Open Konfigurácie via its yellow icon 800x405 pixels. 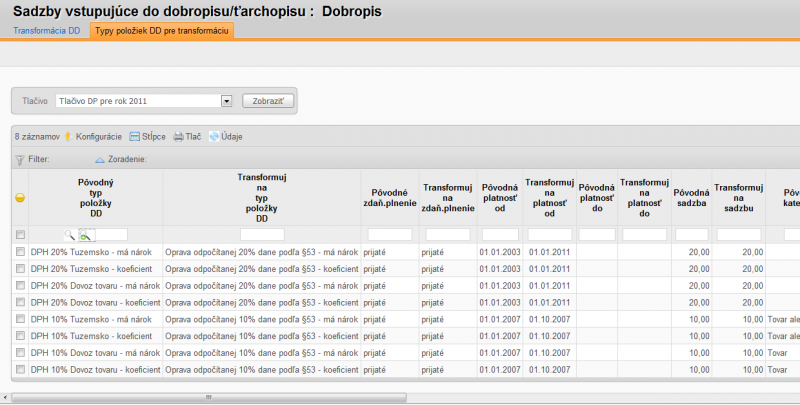pyautogui.click(x=68, y=137)
